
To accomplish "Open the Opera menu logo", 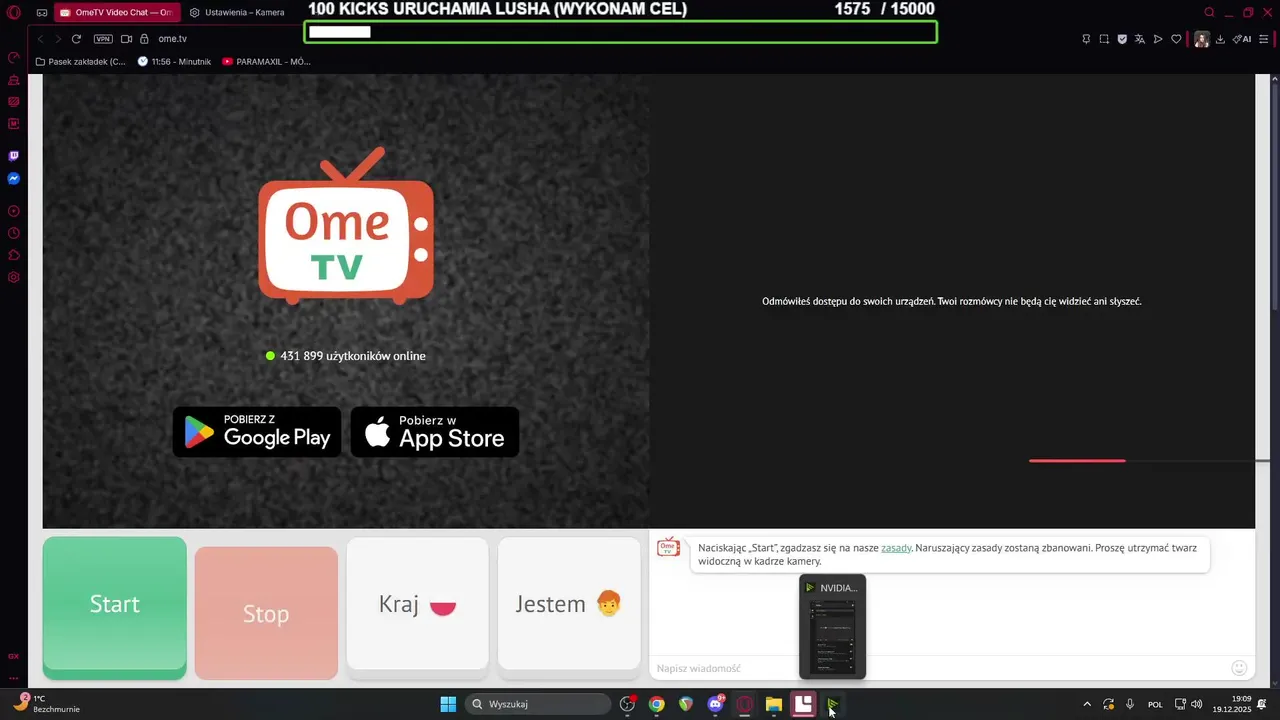I will [14, 12].
